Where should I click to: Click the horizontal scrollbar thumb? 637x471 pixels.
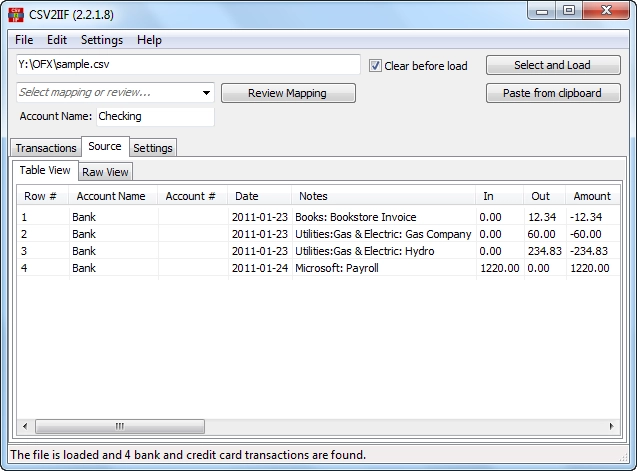pos(120,426)
